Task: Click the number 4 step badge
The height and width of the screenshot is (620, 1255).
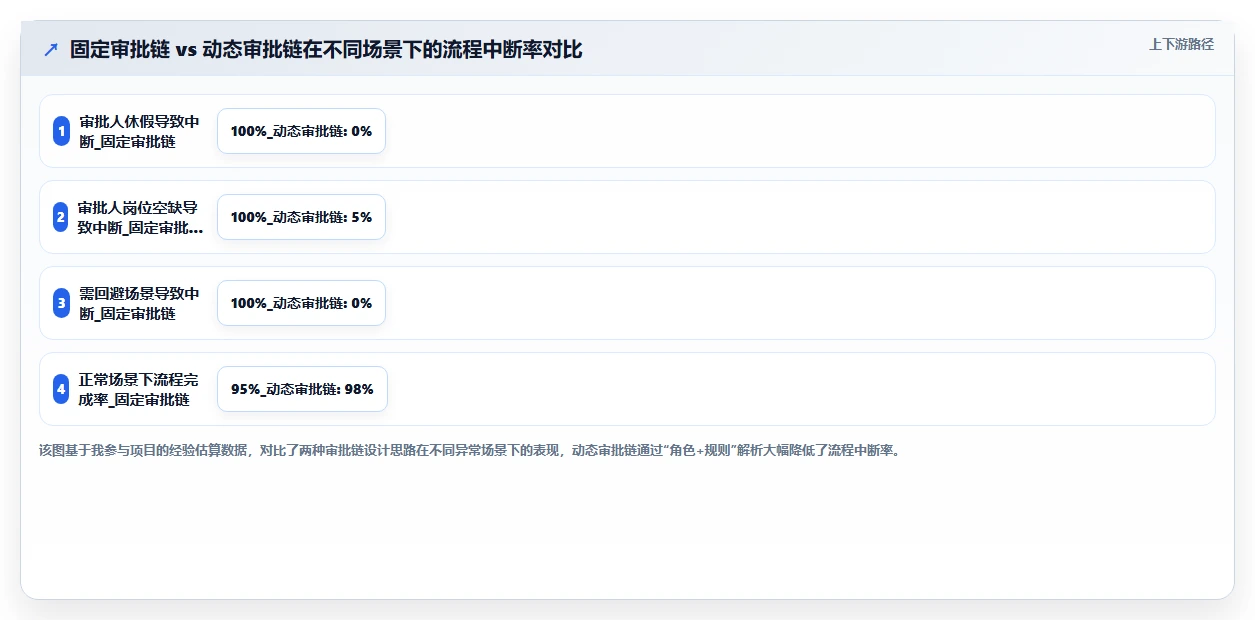Action: click(x=61, y=389)
